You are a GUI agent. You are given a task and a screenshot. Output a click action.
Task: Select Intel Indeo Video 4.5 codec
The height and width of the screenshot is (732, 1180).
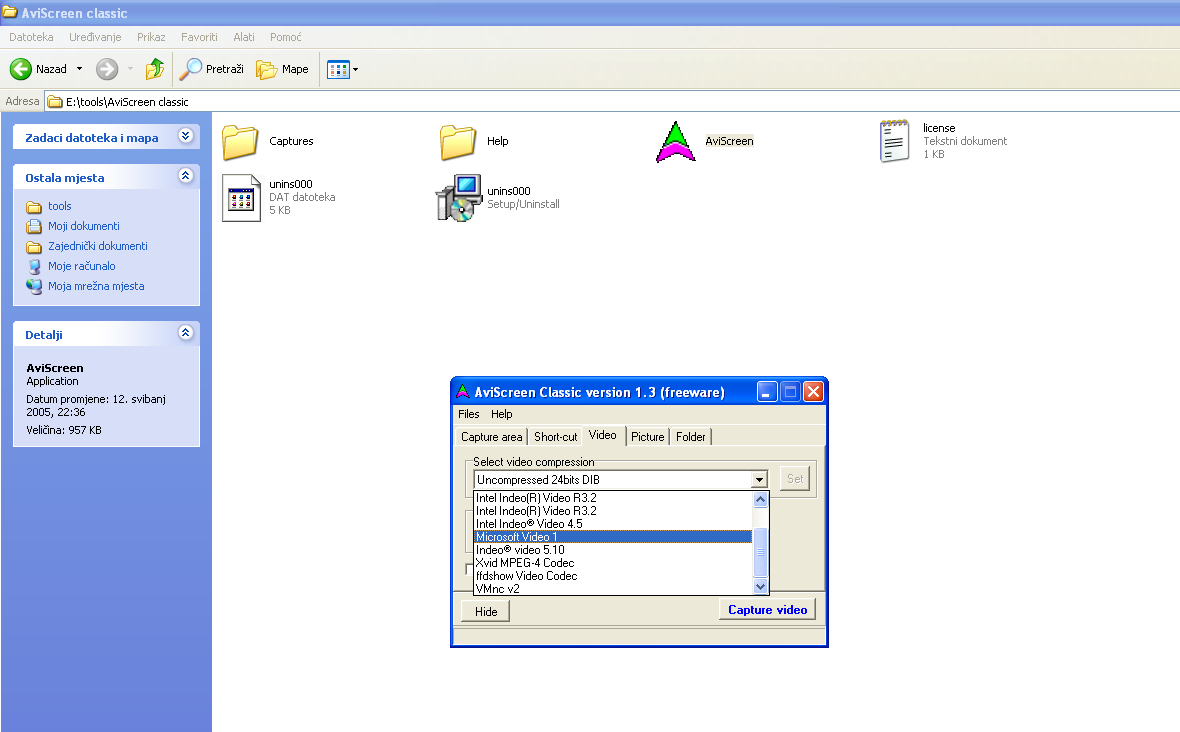(613, 524)
